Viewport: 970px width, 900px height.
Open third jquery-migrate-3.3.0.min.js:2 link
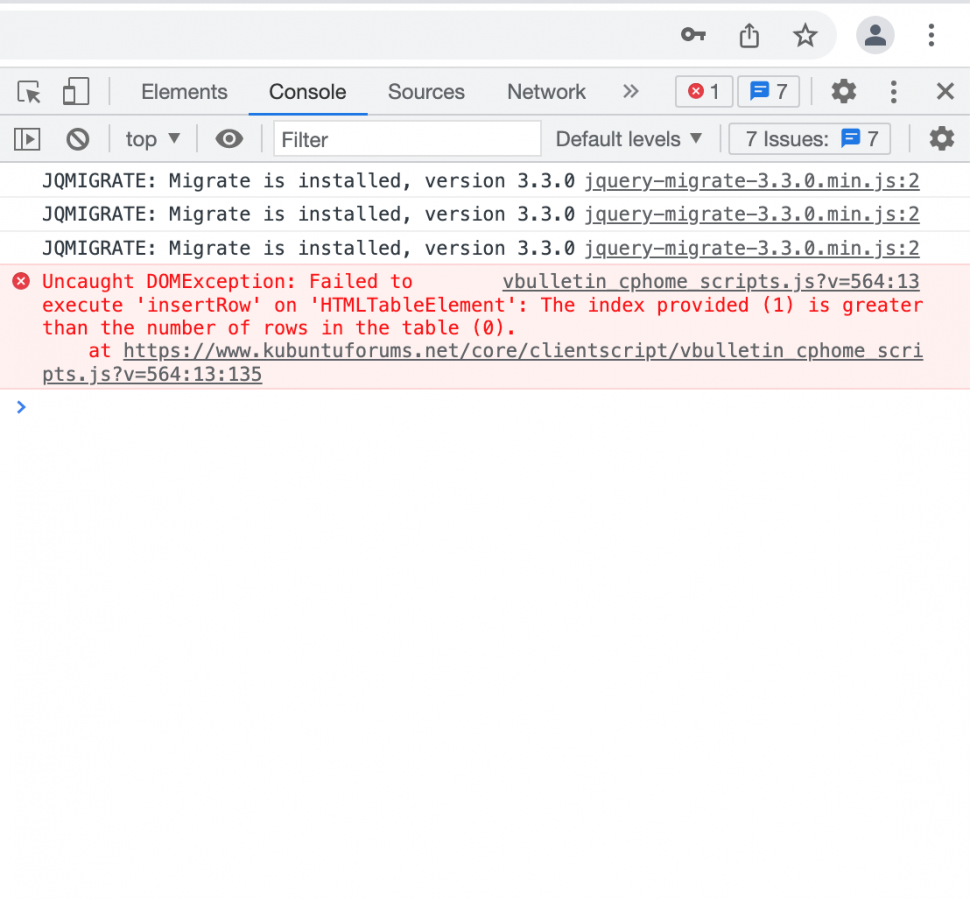click(752, 248)
